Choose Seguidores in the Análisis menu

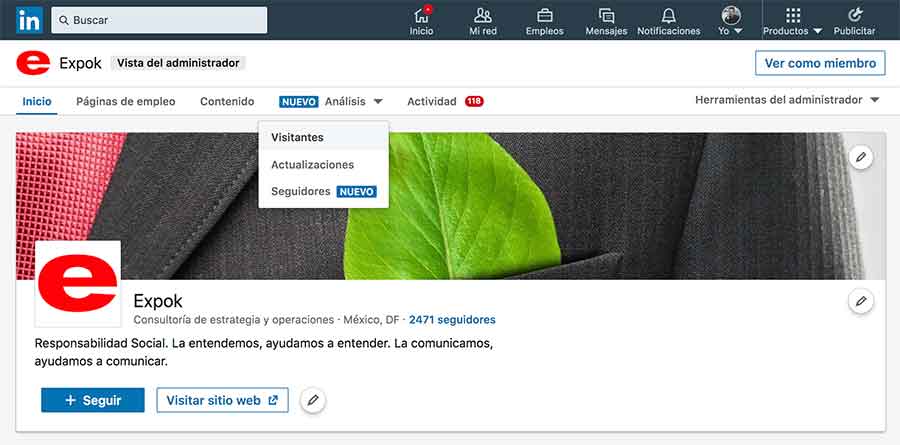click(x=301, y=191)
